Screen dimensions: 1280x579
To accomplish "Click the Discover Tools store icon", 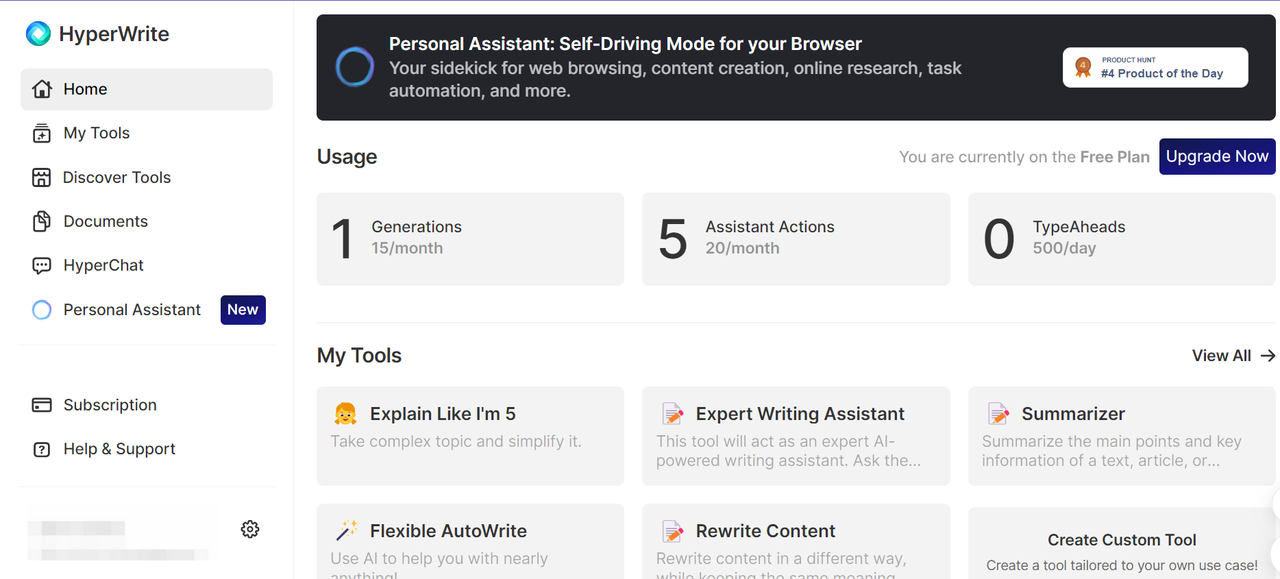I will pos(41,177).
